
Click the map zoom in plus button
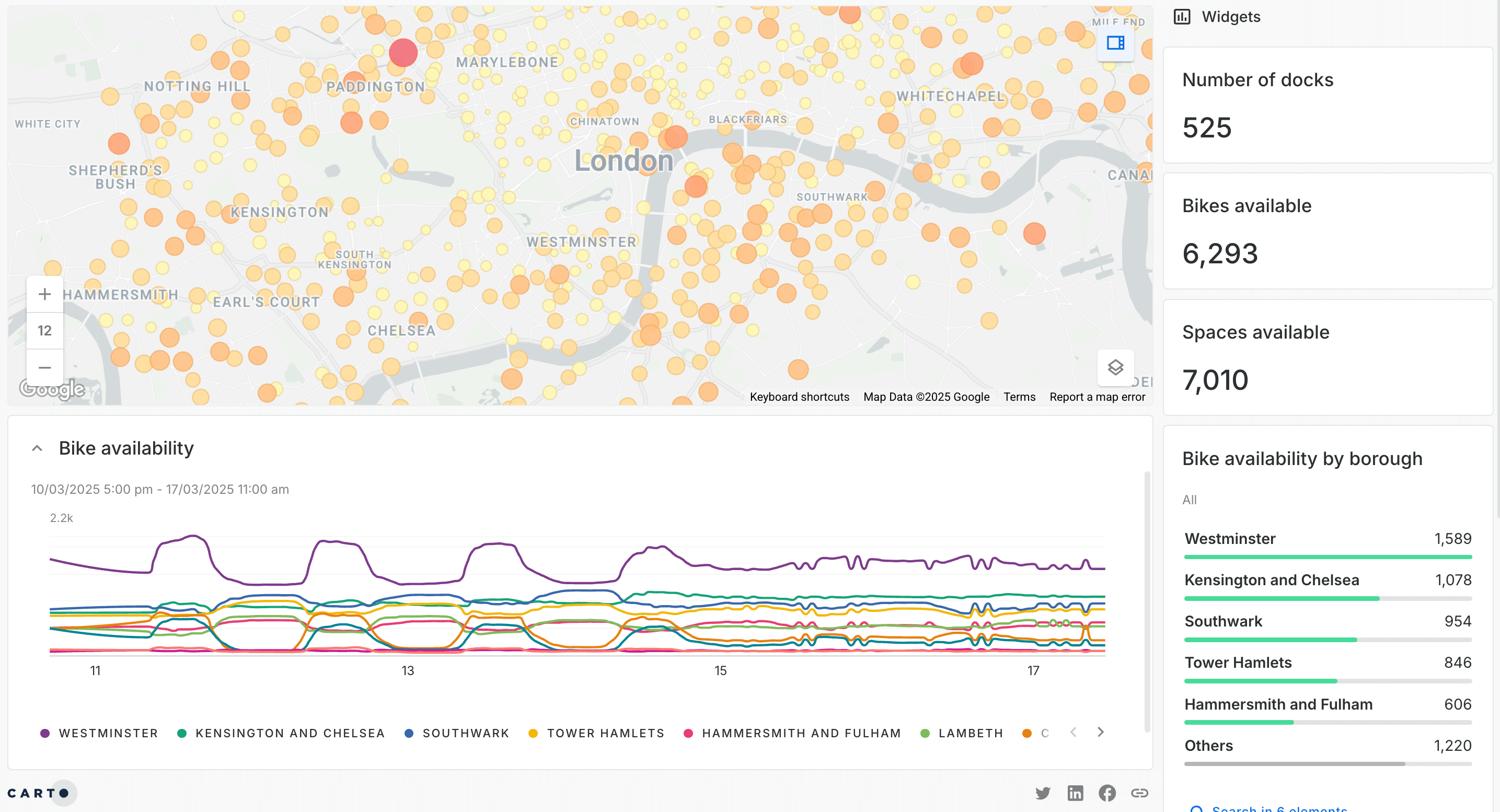(x=45, y=294)
